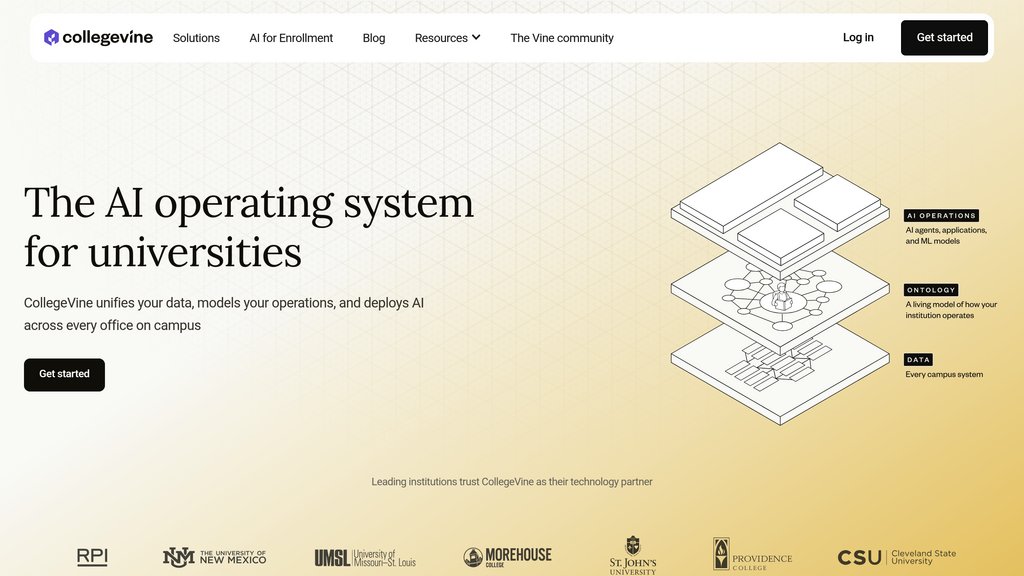Go to AI for Enrollment page
Image resolution: width=1024 pixels, height=576 pixels.
click(291, 38)
